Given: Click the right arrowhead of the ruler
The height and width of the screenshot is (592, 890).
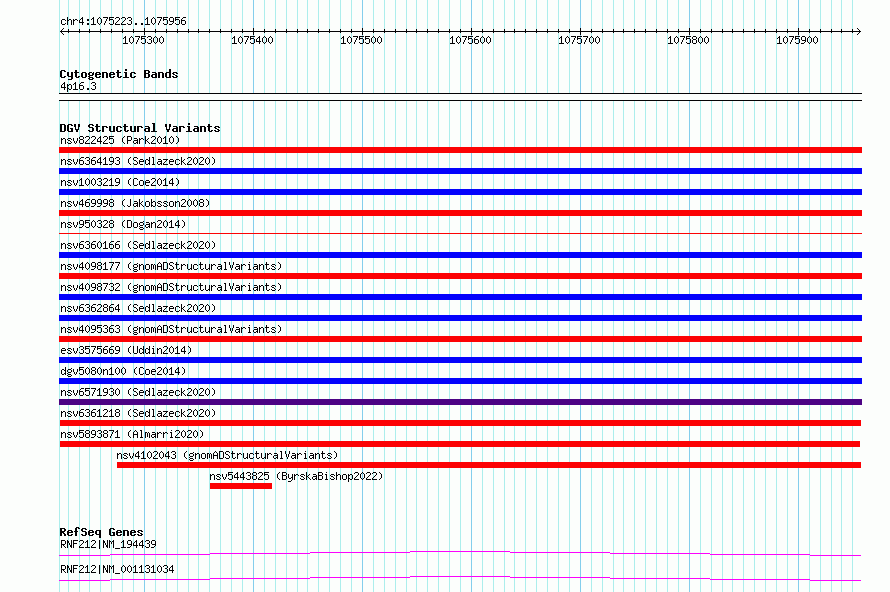Looking at the screenshot, I should [x=858, y=32].
